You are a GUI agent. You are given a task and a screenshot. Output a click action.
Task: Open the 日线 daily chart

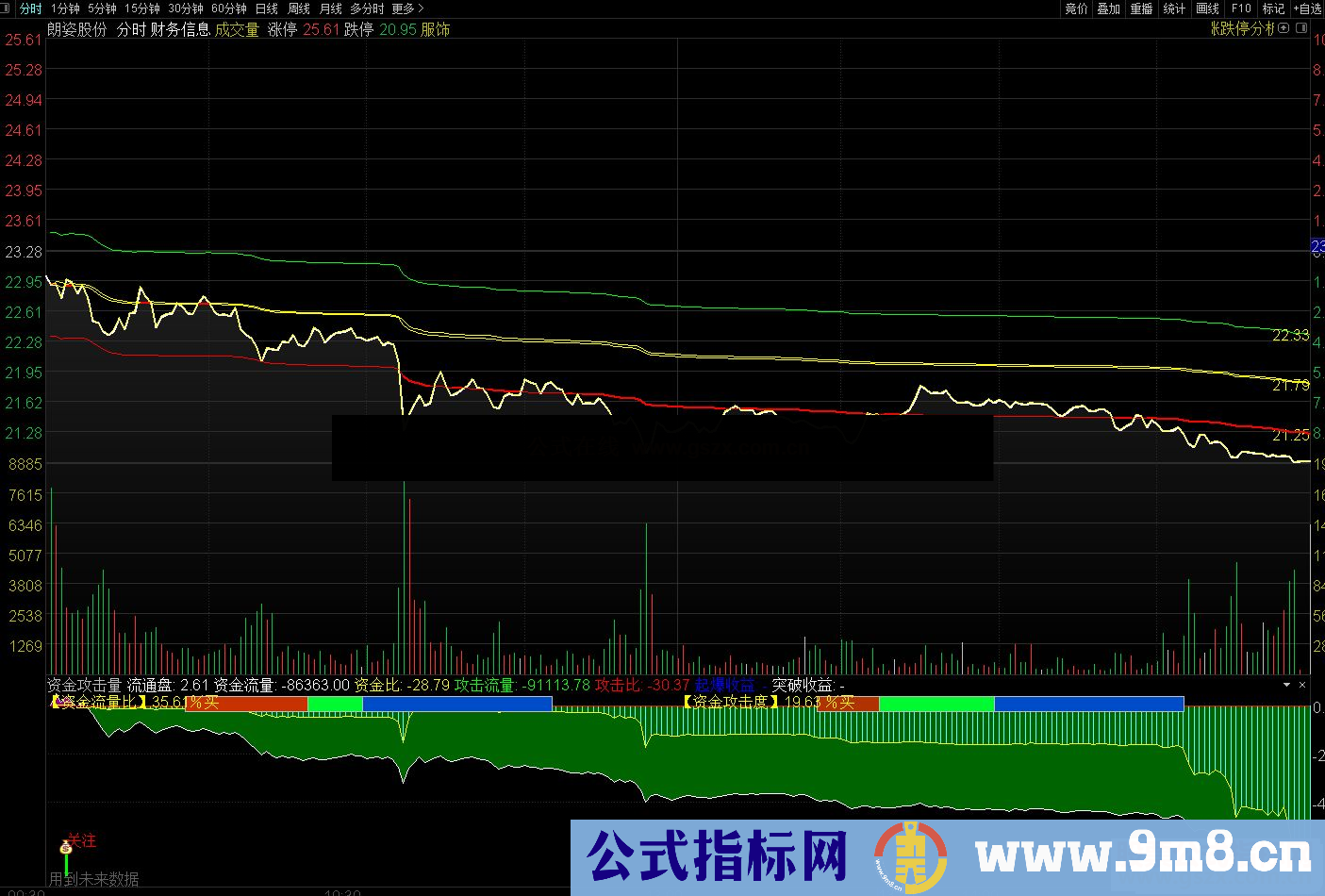(x=267, y=8)
